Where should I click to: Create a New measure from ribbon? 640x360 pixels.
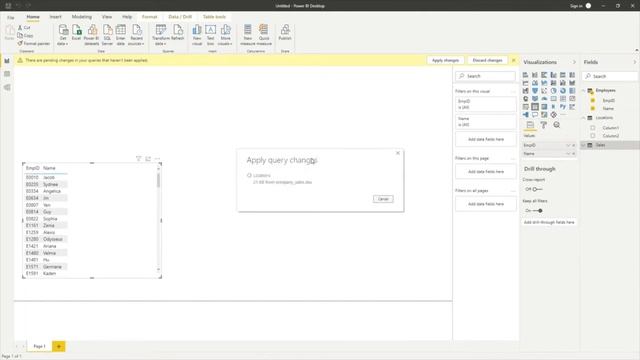coord(247,35)
